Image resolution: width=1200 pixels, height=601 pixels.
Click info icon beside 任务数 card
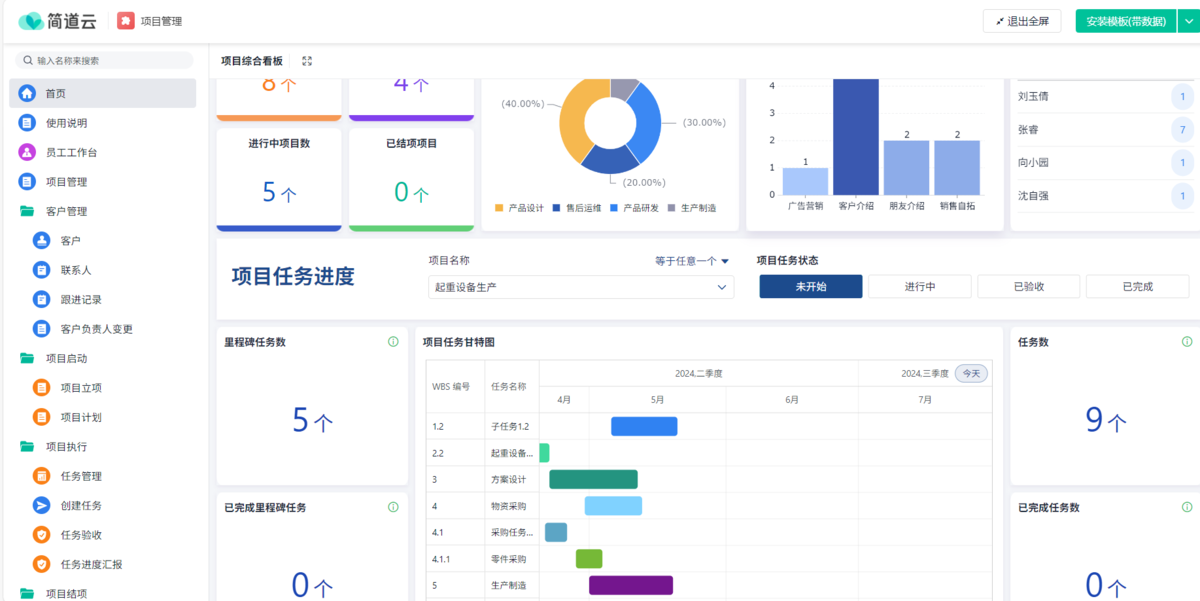coord(1186,342)
